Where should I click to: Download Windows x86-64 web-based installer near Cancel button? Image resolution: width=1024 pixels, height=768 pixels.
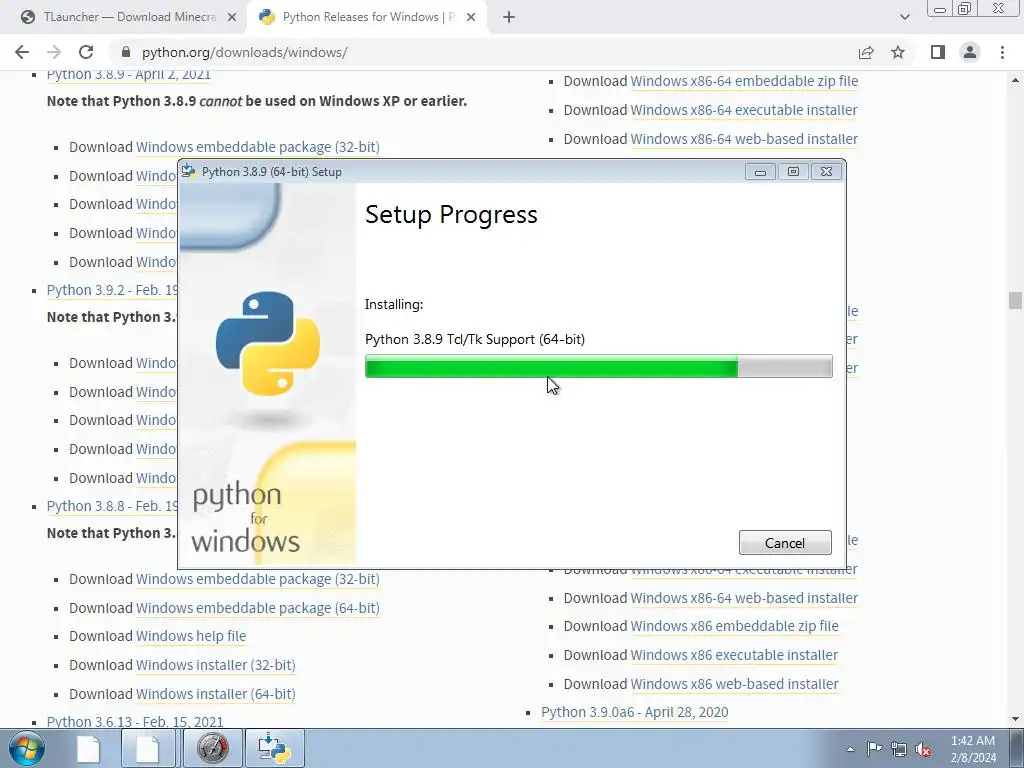744,598
